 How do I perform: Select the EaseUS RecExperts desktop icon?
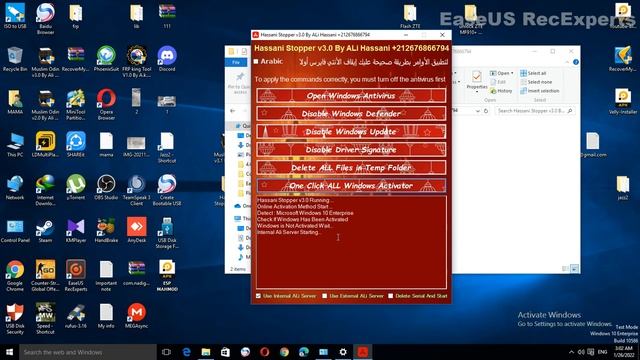click(76, 276)
